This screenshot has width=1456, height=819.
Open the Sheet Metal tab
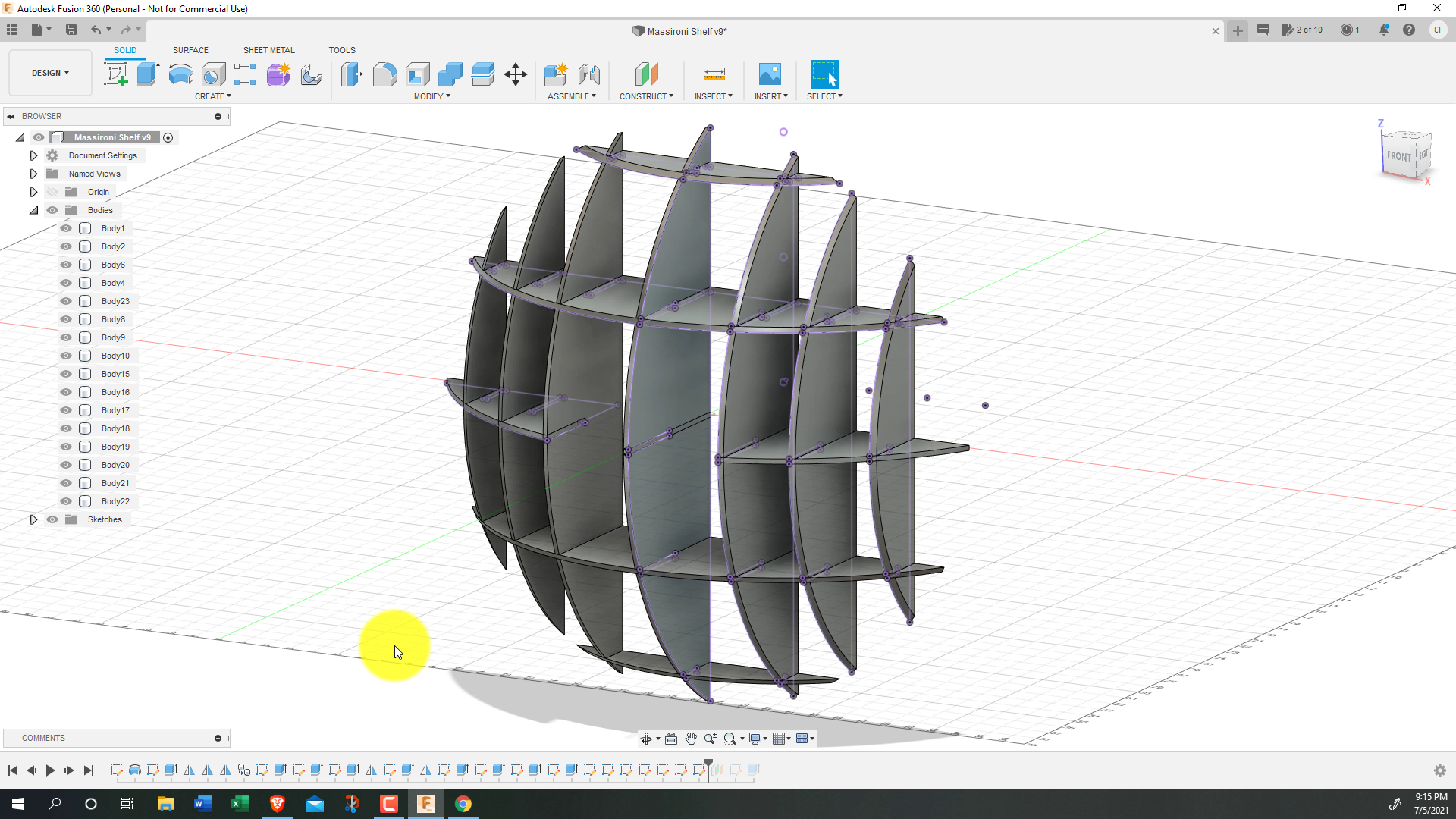click(x=268, y=50)
